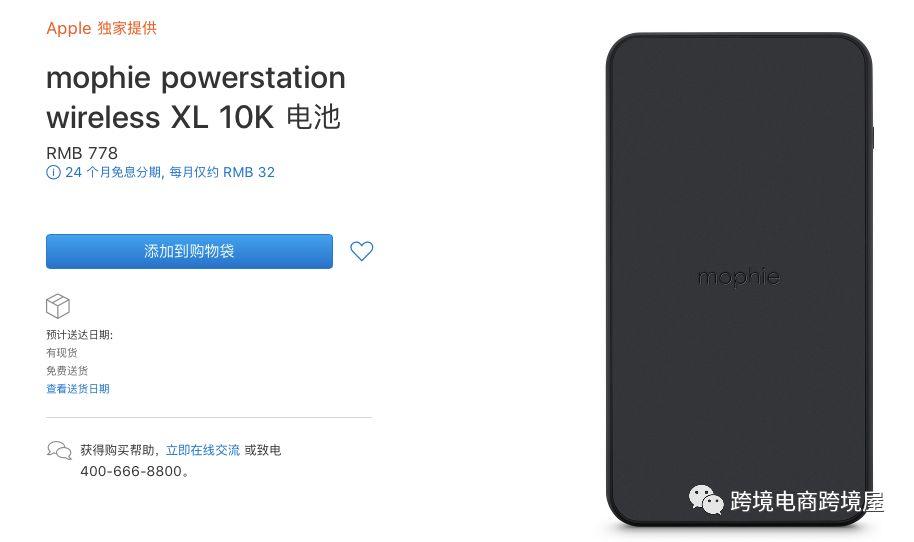Select the chat bubbles help icon
The image size is (914, 542).
(59, 451)
